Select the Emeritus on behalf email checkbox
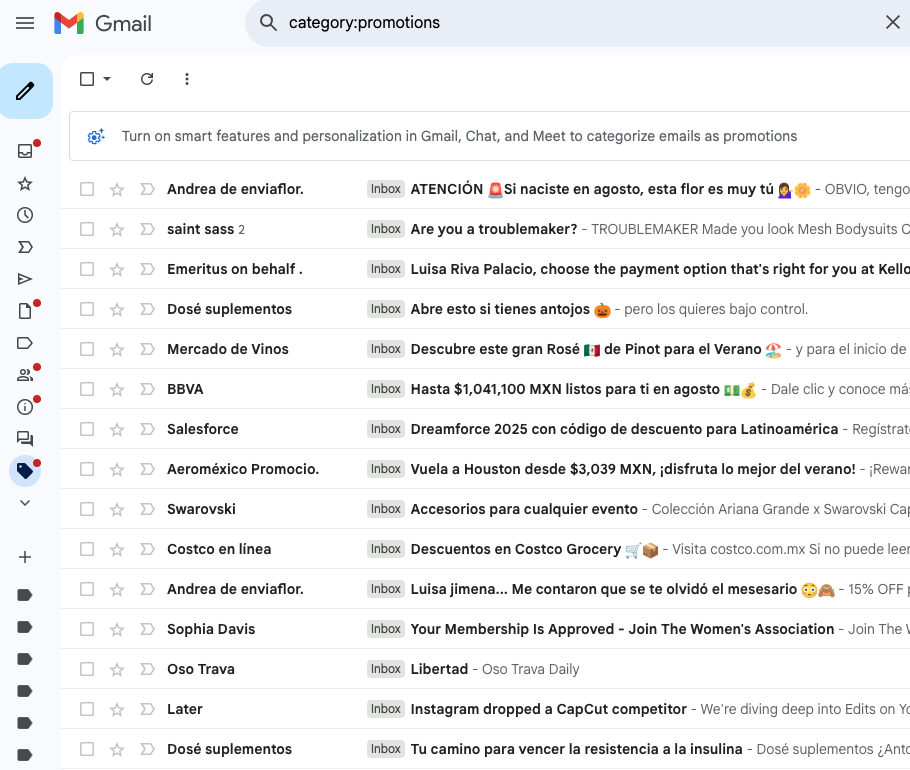 87,269
